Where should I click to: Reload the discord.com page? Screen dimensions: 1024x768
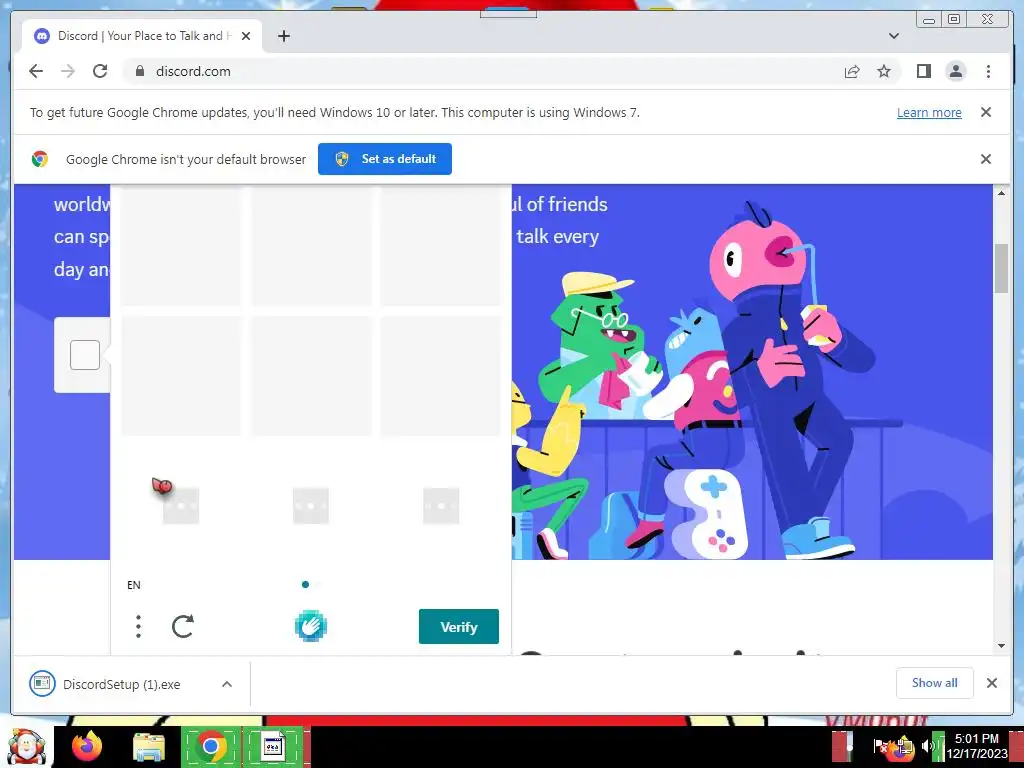100,71
